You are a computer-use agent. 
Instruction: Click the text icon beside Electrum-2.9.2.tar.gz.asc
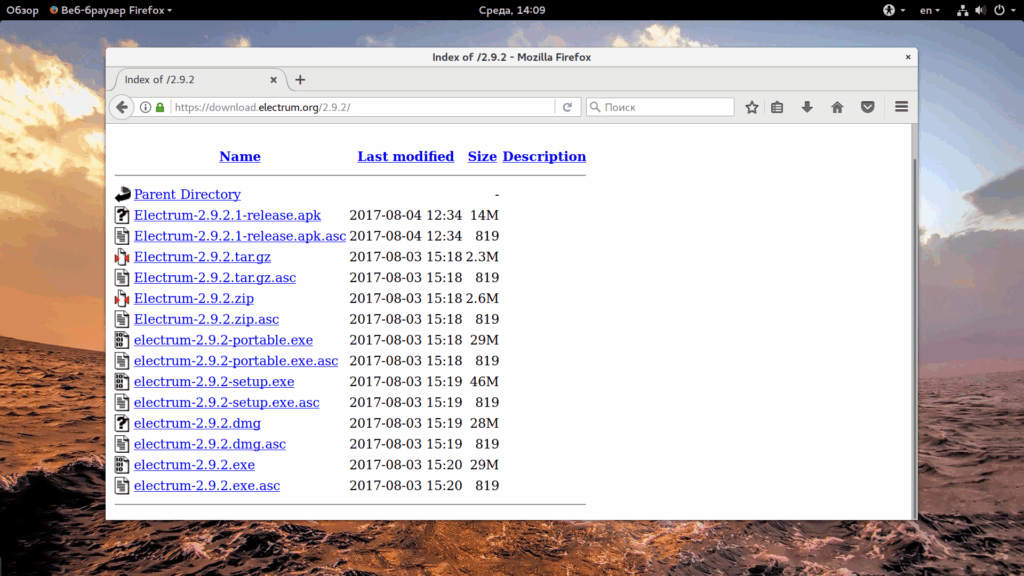[122, 278]
